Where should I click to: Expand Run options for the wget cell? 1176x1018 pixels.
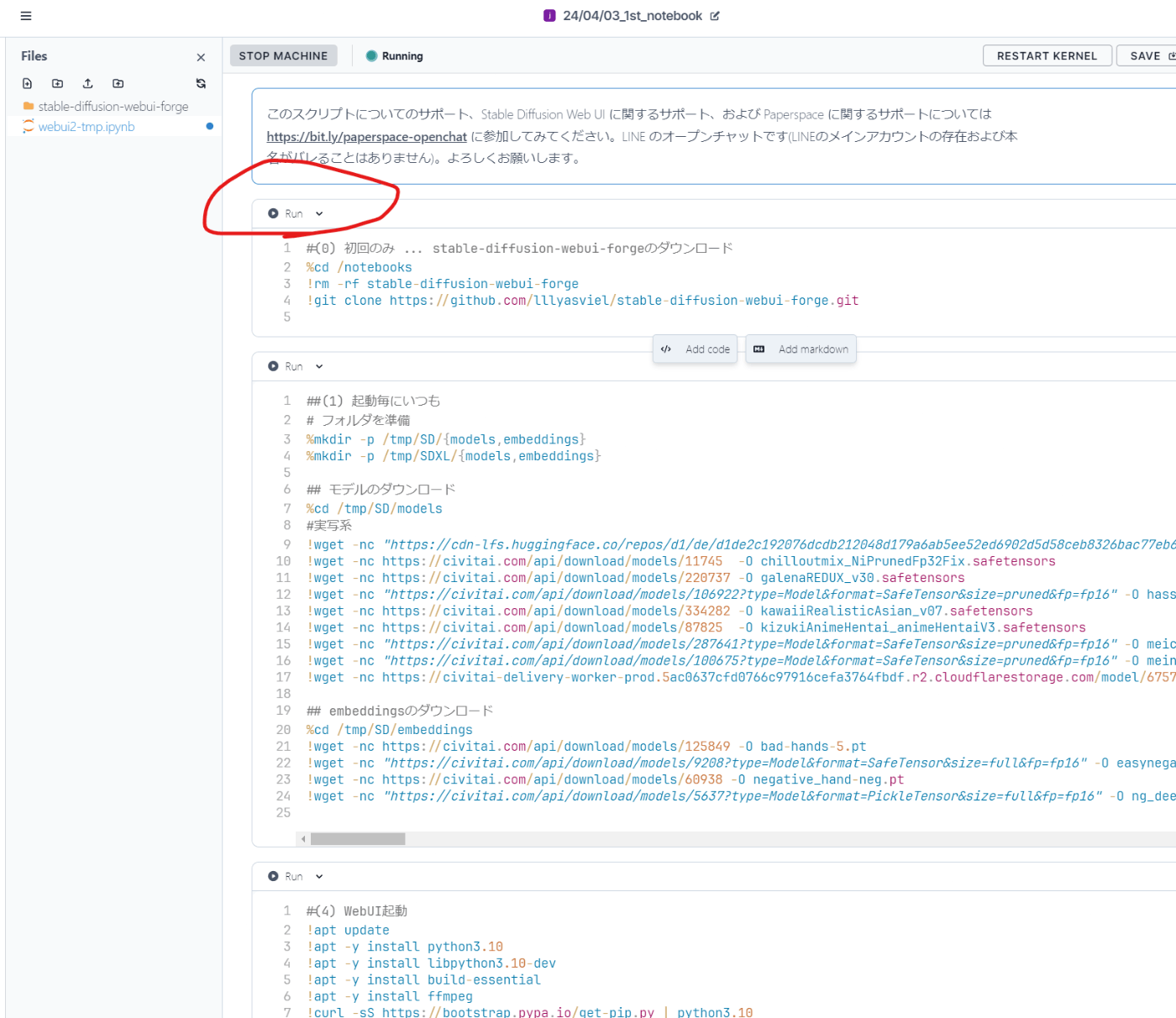point(319,366)
